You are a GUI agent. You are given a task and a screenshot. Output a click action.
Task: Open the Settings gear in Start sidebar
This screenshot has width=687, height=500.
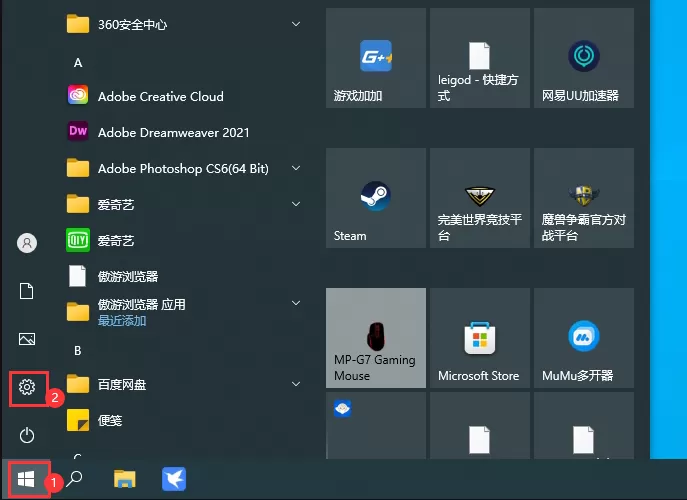coord(27,387)
